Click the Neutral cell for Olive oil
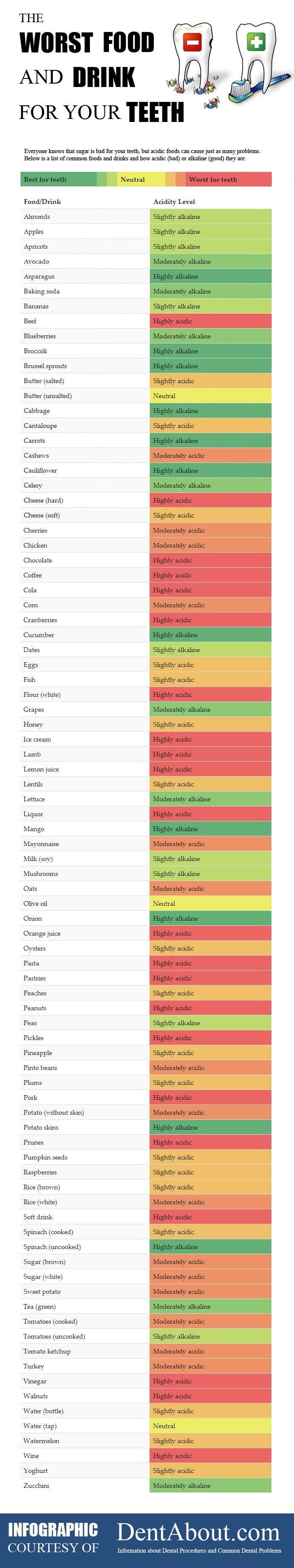Screen dimensions: 294x1568 [210, 904]
